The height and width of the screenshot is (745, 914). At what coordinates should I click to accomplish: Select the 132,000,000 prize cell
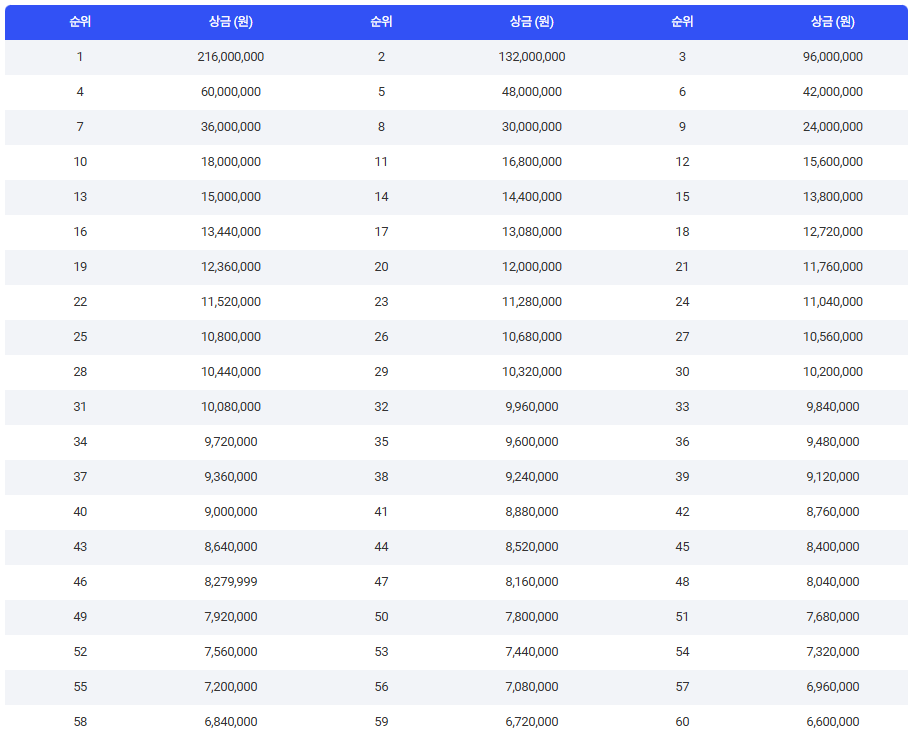[532, 57]
